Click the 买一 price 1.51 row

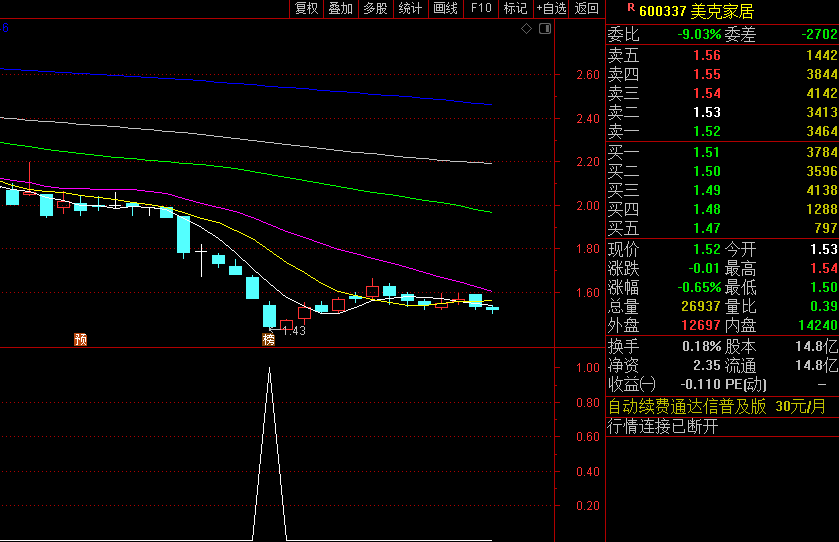click(722, 152)
